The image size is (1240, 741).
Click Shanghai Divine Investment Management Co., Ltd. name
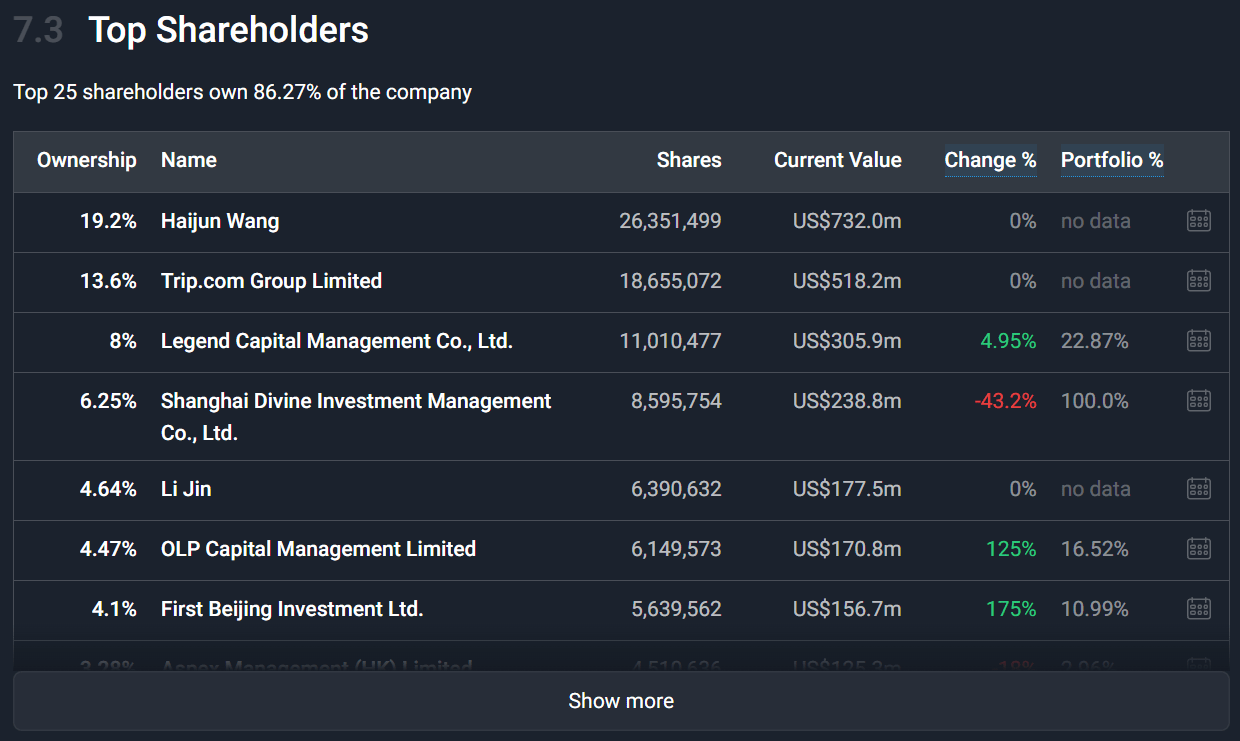356,417
